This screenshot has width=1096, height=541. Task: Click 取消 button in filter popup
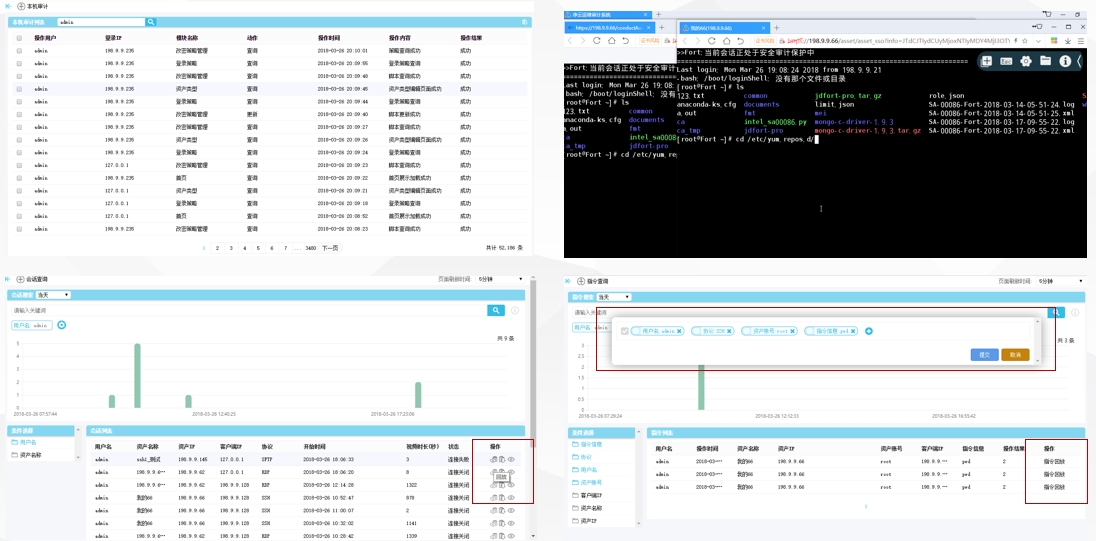[x=1015, y=354]
